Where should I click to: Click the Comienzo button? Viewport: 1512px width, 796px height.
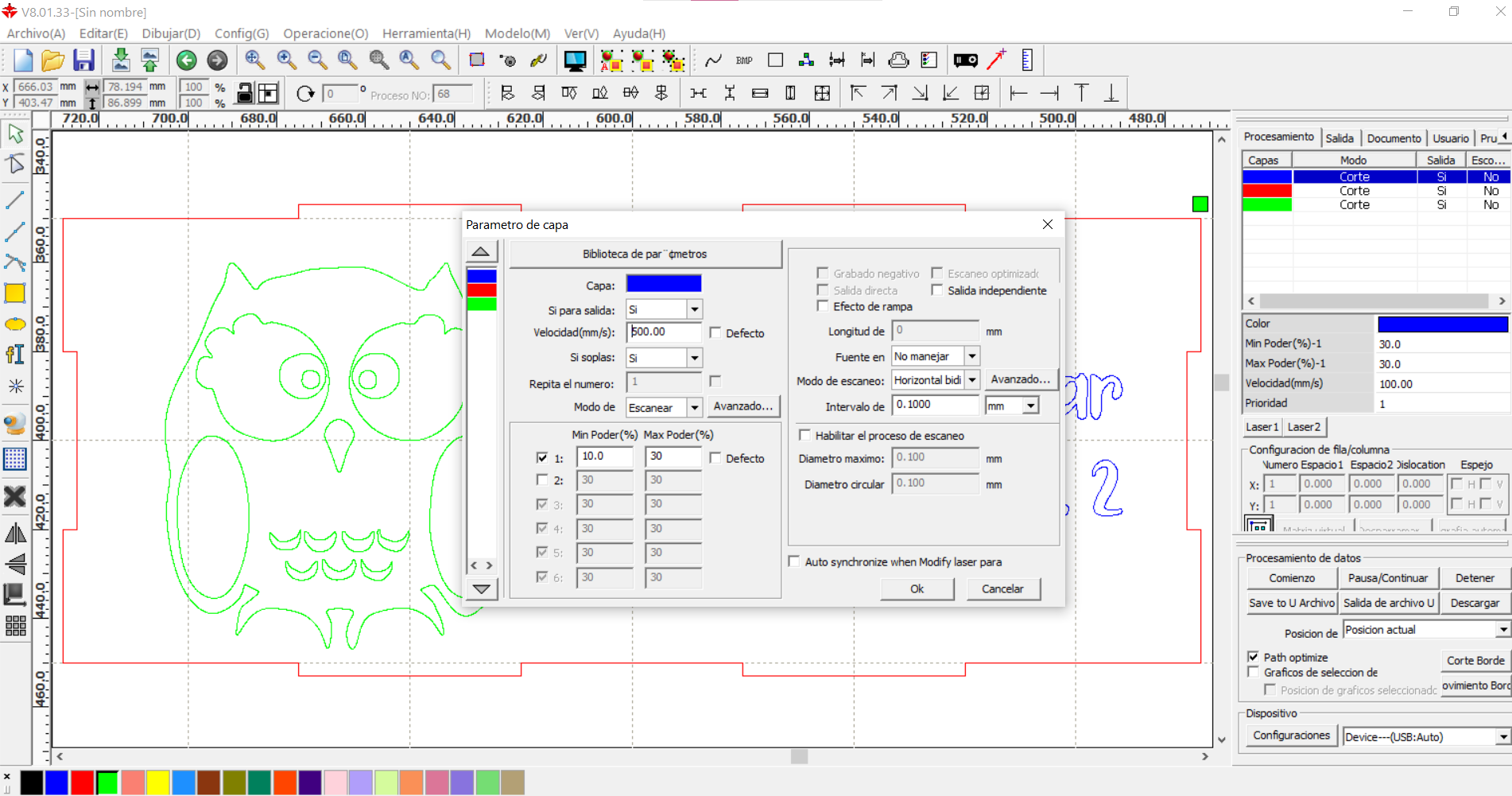[x=1292, y=578]
